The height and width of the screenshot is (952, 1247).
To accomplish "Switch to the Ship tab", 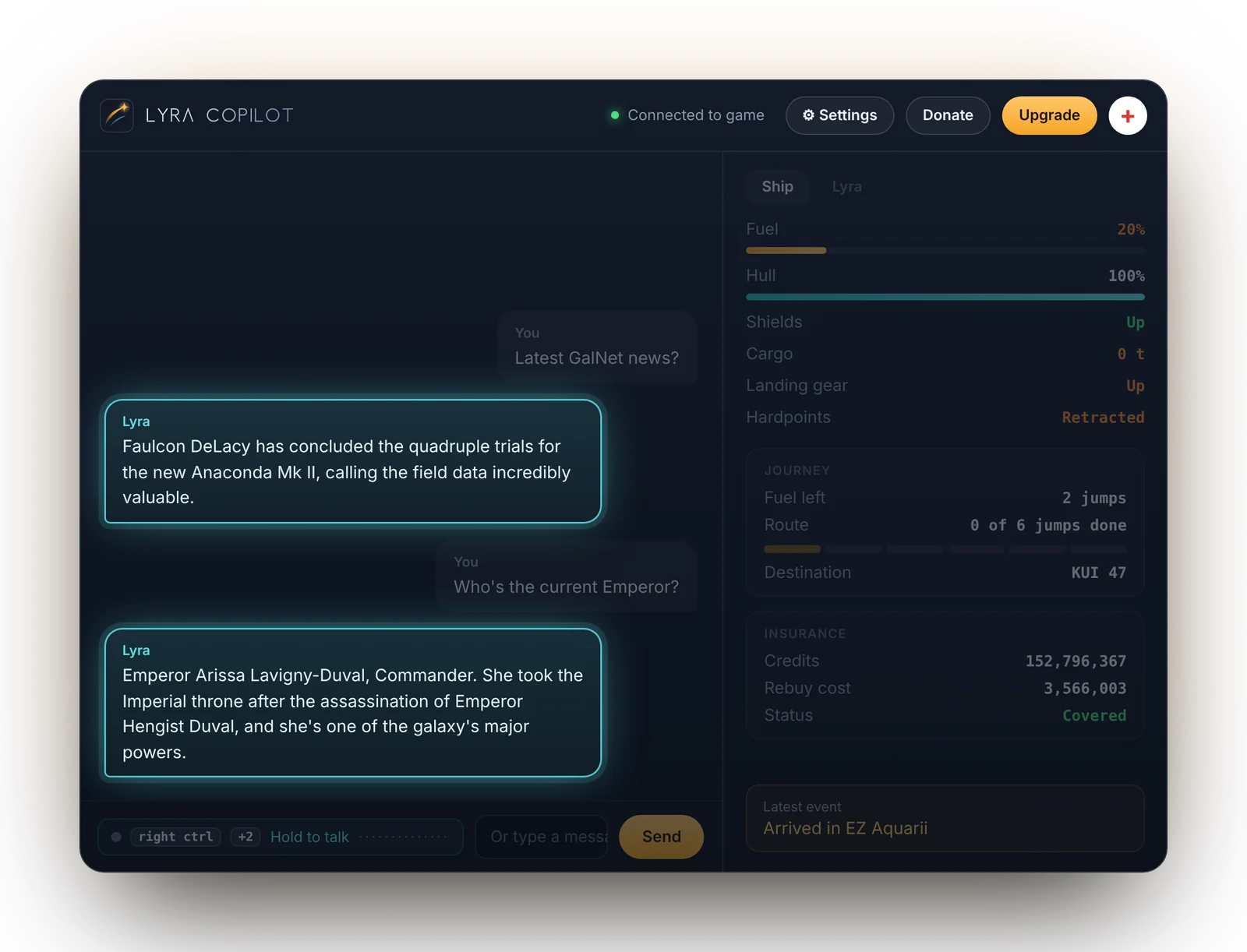I will pyautogui.click(x=777, y=186).
